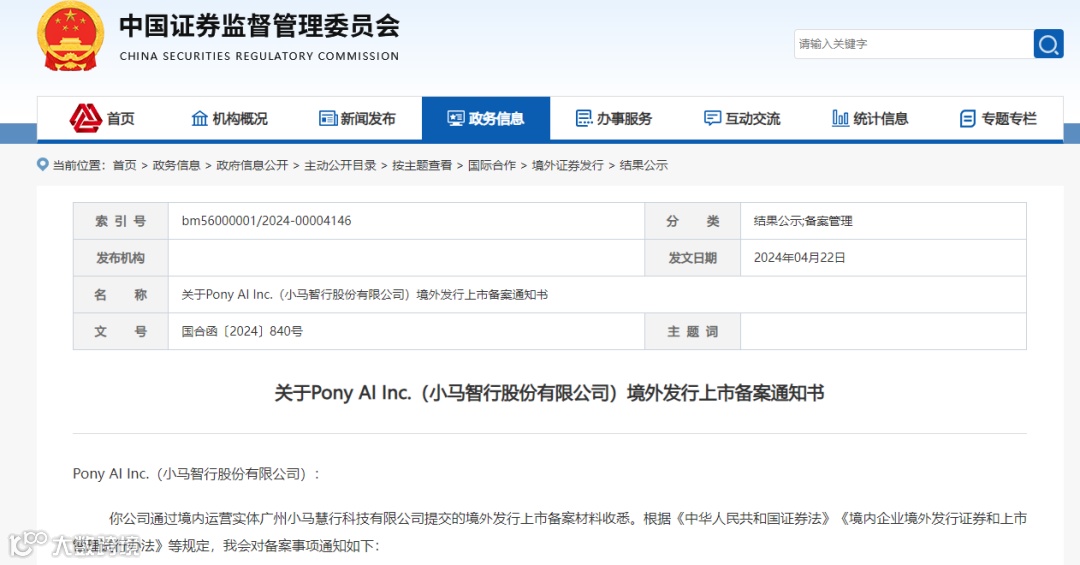
Task: Follow the 按主题查看 breadcrumb link
Action: coord(422,165)
